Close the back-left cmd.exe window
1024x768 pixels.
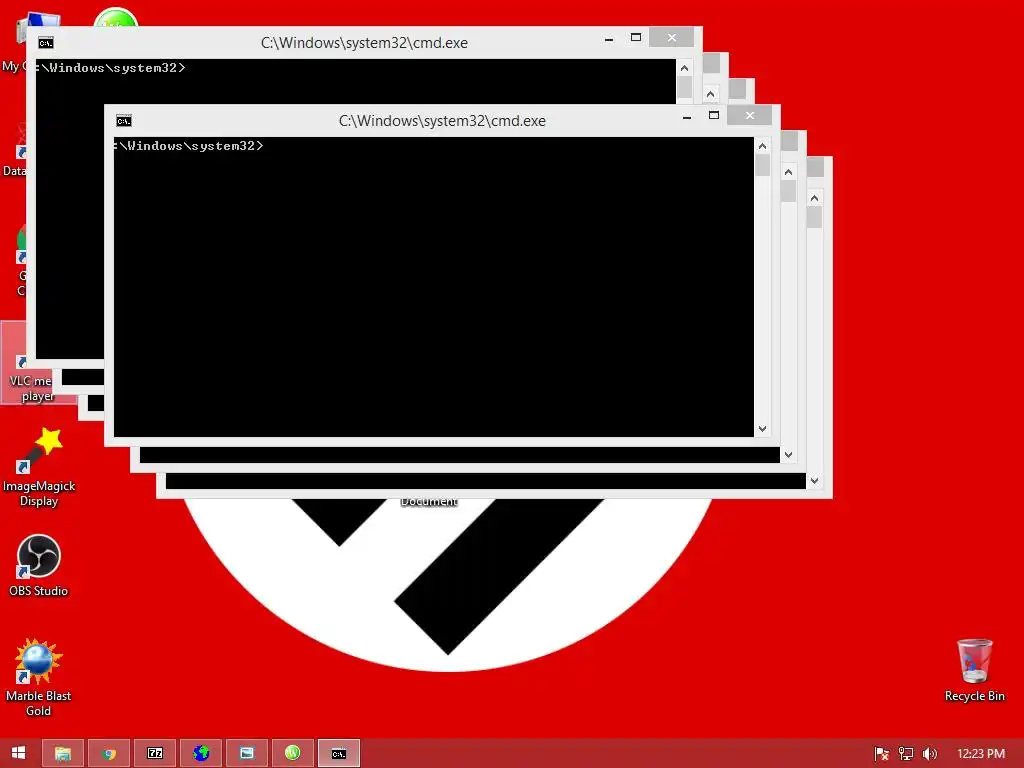click(x=672, y=38)
